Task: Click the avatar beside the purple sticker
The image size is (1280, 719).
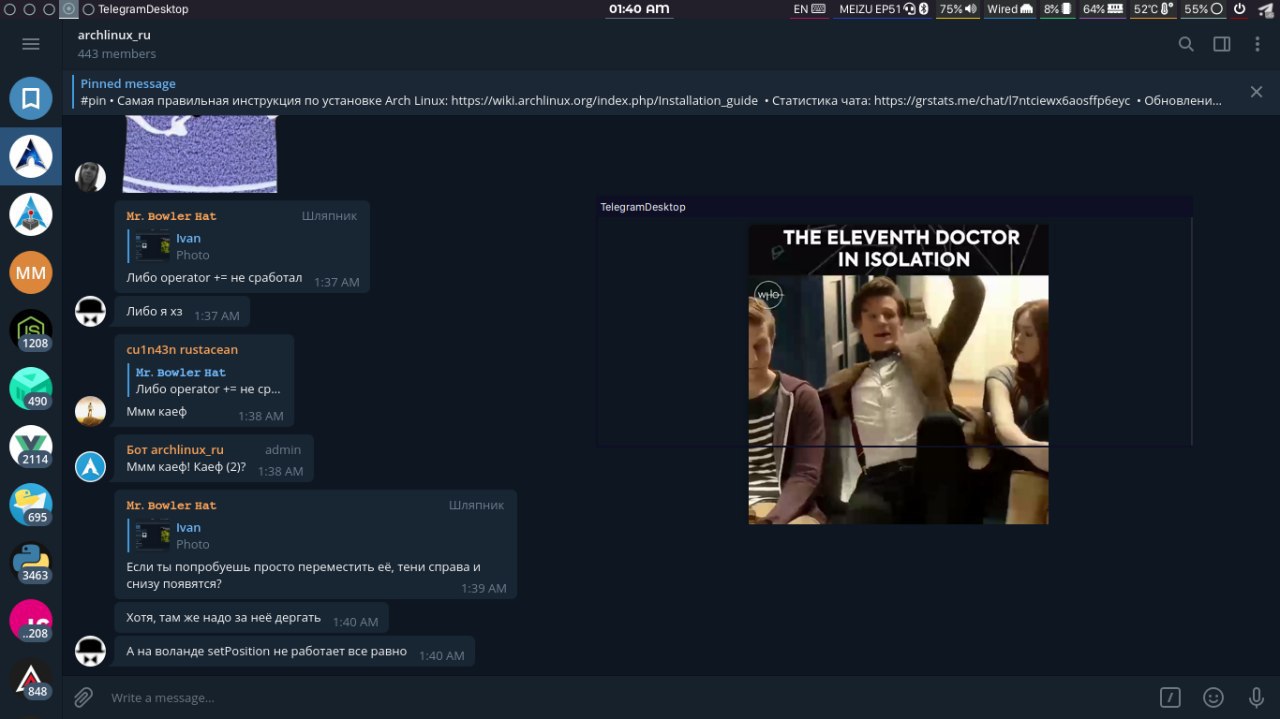Action: [x=91, y=177]
